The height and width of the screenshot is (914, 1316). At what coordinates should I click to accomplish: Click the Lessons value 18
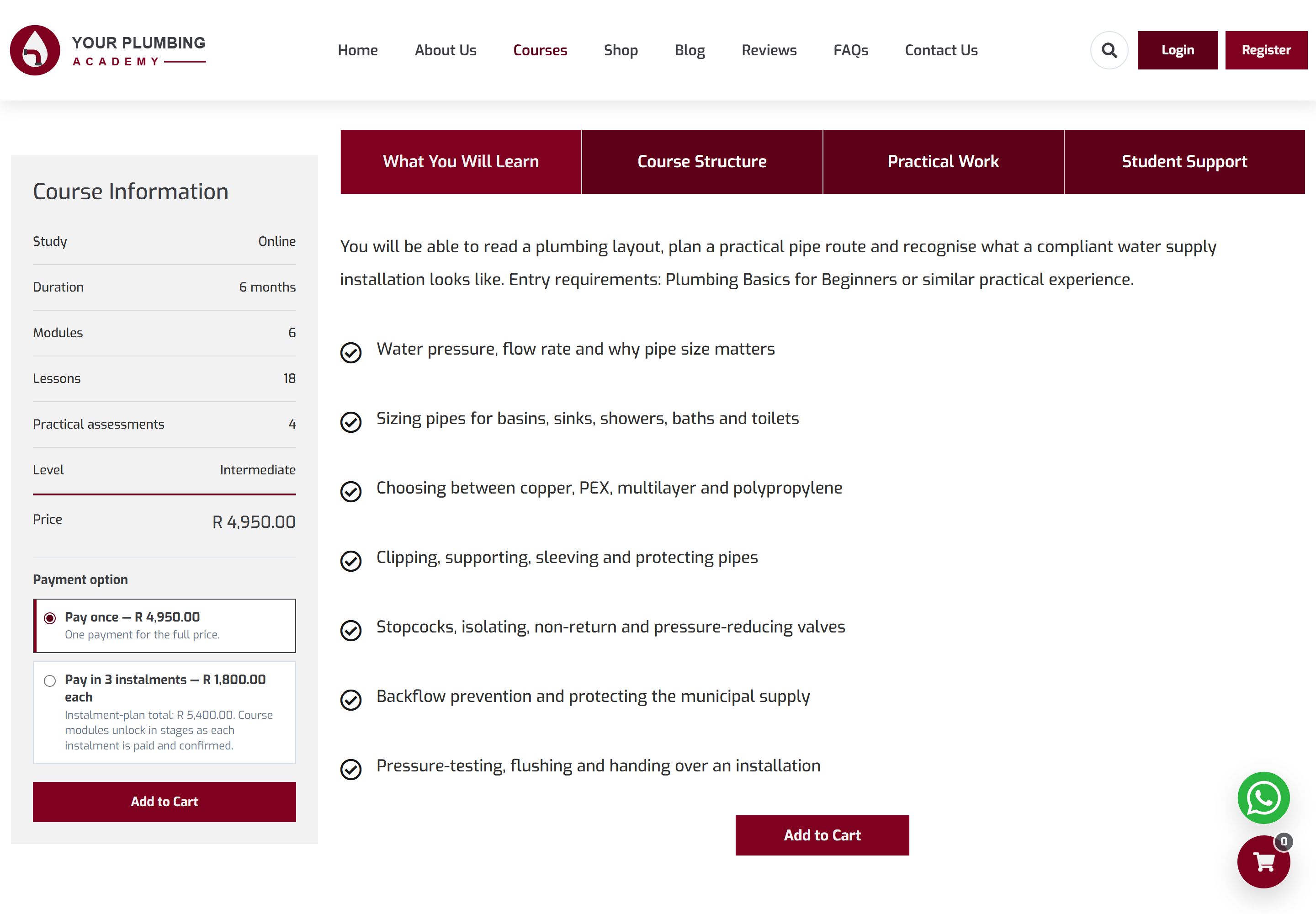[289, 378]
